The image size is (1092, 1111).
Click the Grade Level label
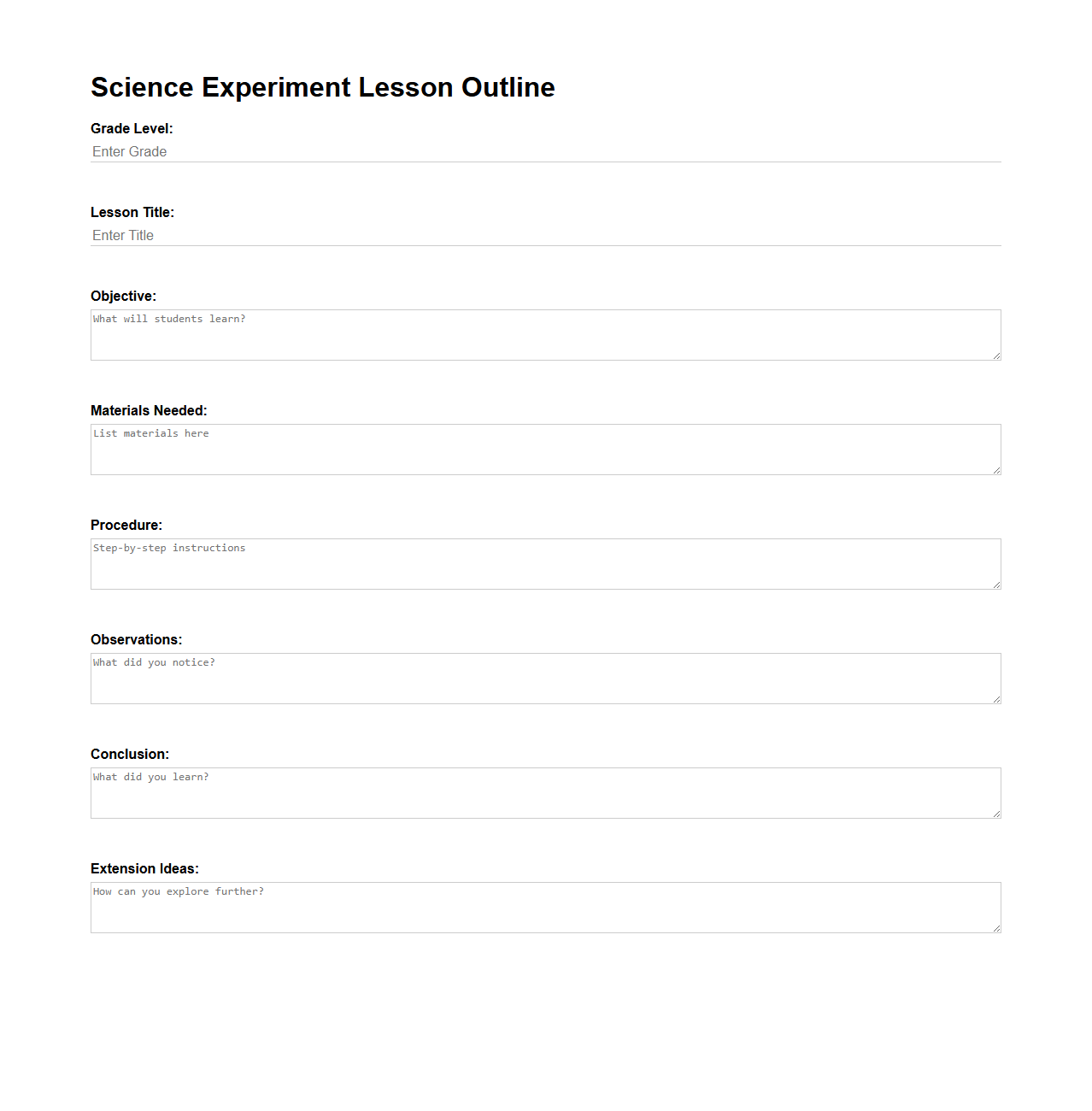tap(131, 128)
